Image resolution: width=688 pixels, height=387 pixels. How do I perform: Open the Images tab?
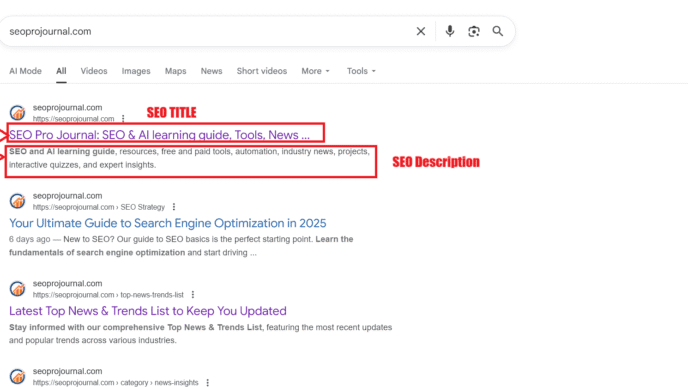(x=136, y=71)
